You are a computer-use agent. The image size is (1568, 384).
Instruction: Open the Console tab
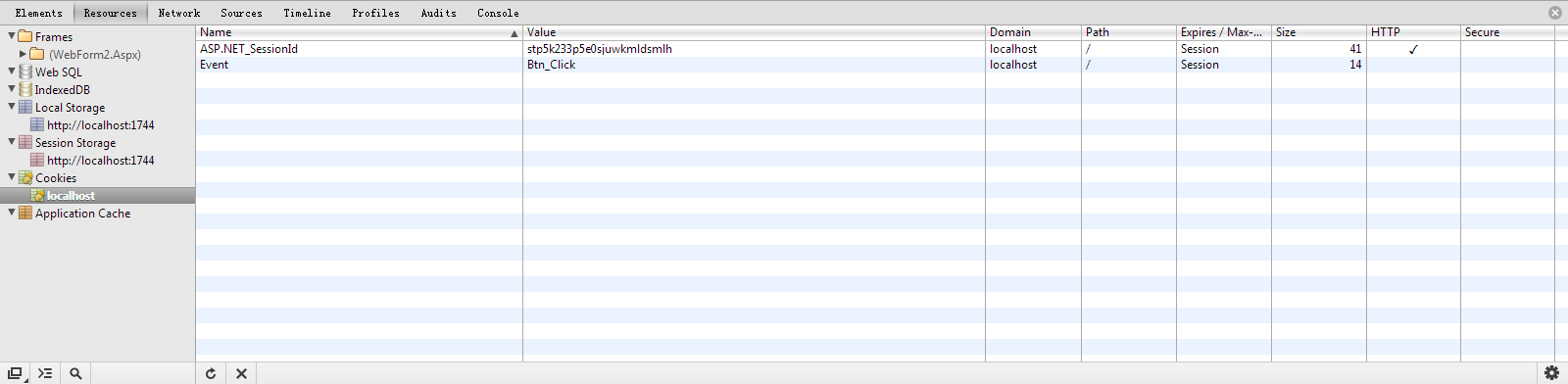pos(498,13)
